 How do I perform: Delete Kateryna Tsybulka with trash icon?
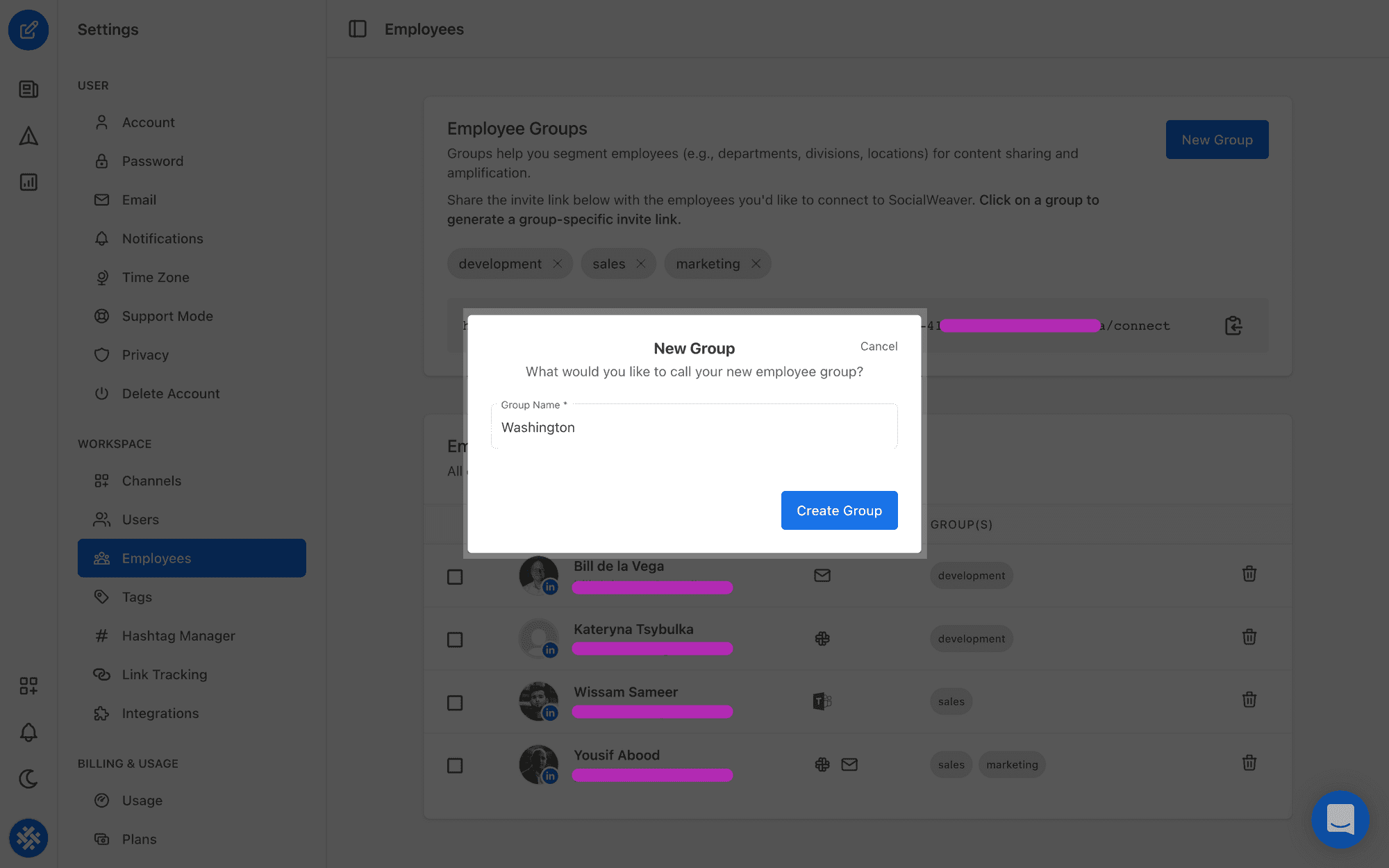click(1249, 637)
